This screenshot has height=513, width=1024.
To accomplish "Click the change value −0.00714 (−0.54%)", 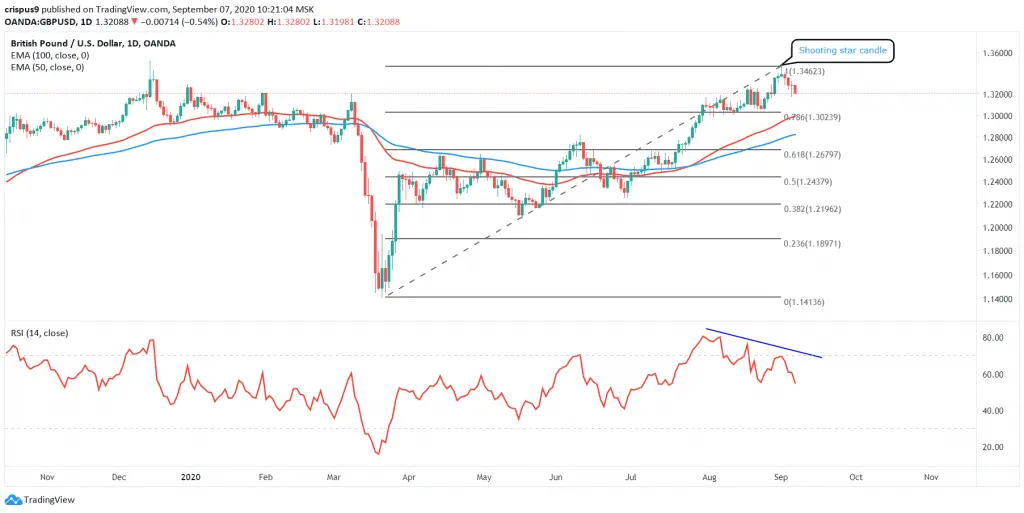I will point(180,22).
